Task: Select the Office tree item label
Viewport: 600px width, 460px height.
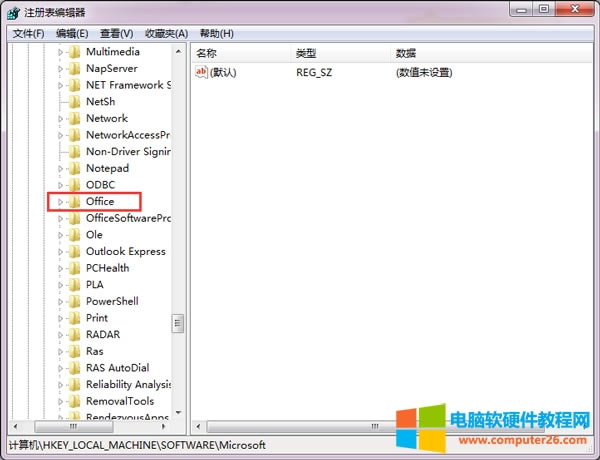Action: [x=100, y=201]
